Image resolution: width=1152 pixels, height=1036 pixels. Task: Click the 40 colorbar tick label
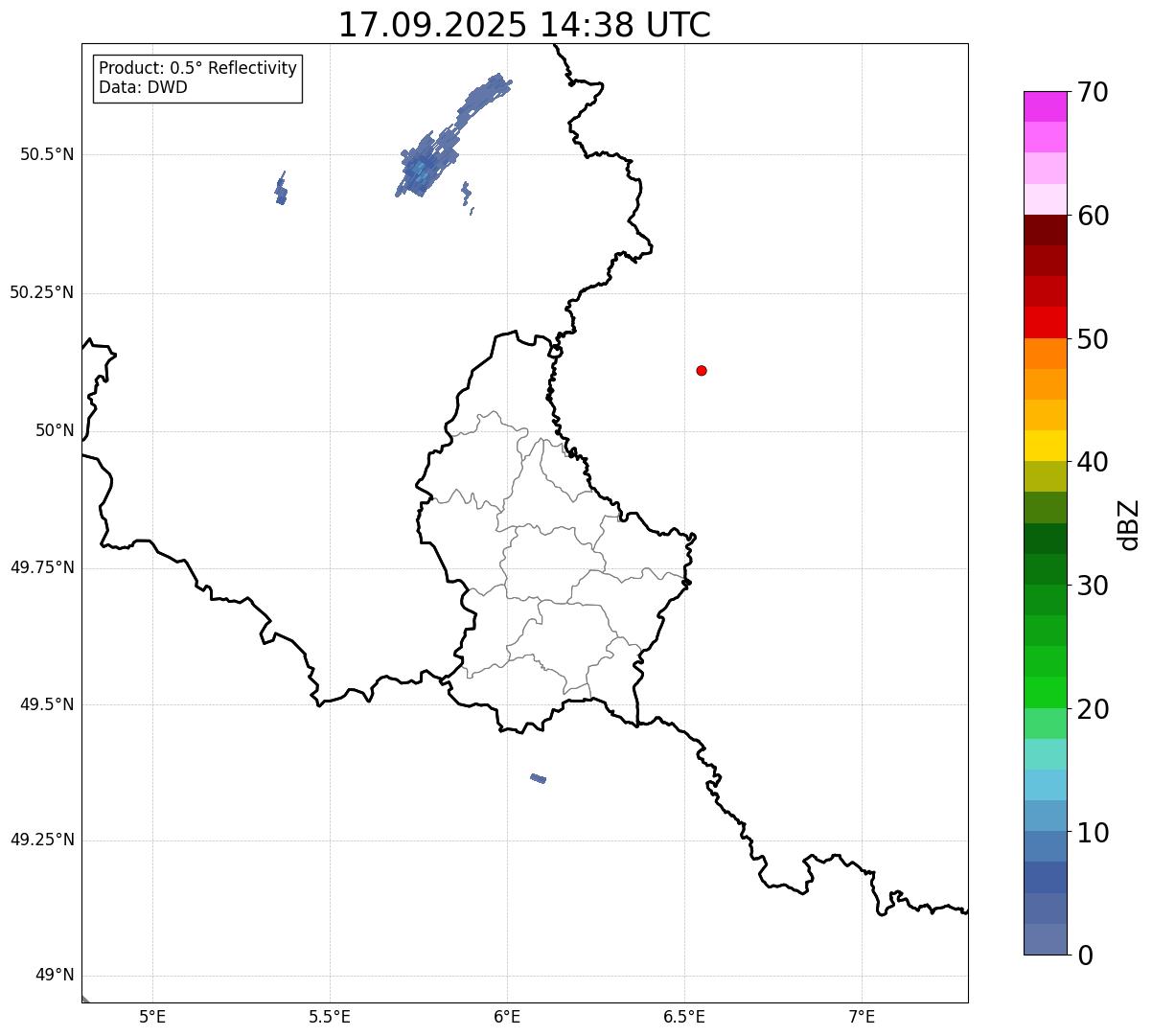pos(1093,462)
